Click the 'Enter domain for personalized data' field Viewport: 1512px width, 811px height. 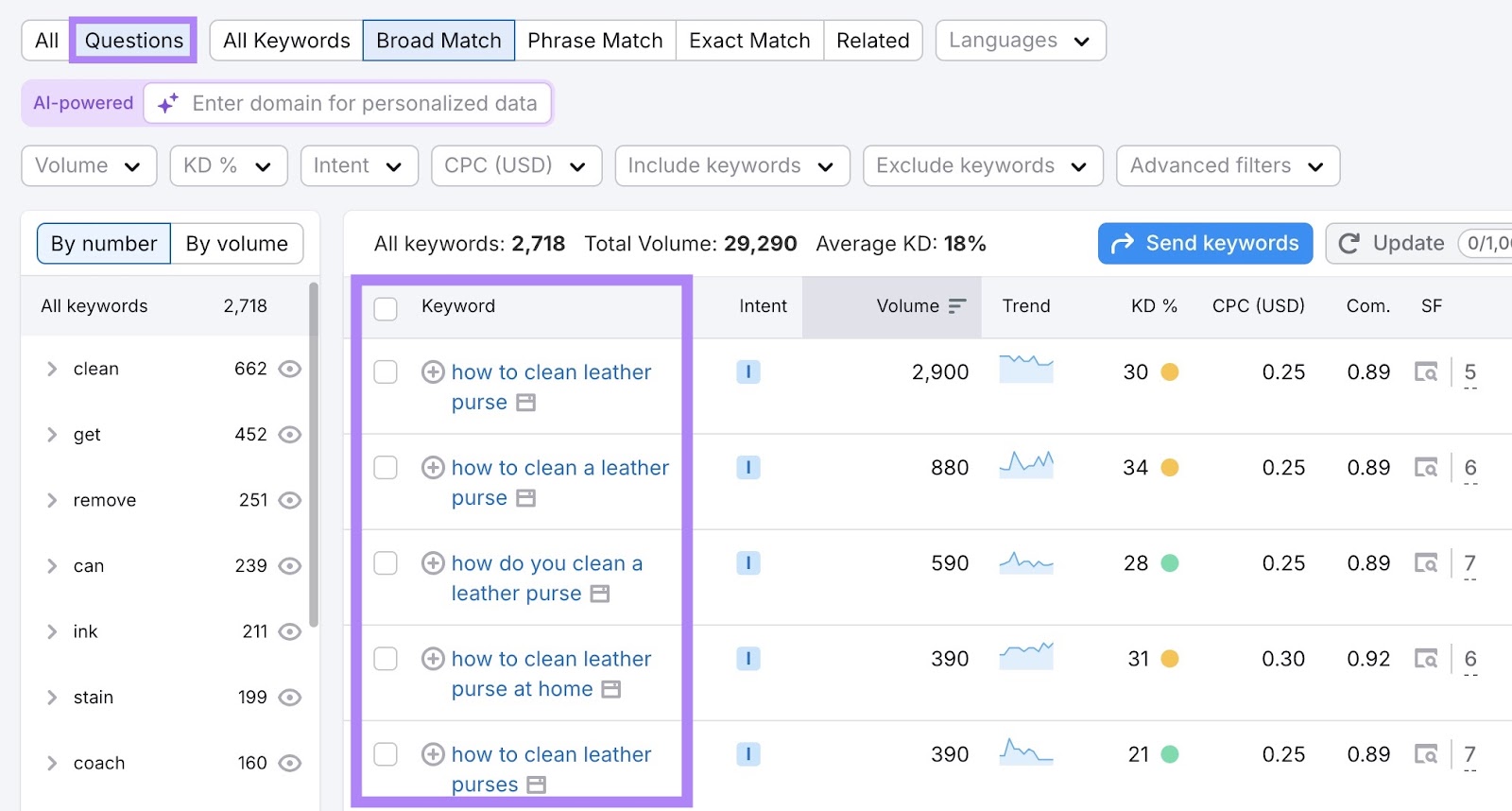tap(364, 104)
